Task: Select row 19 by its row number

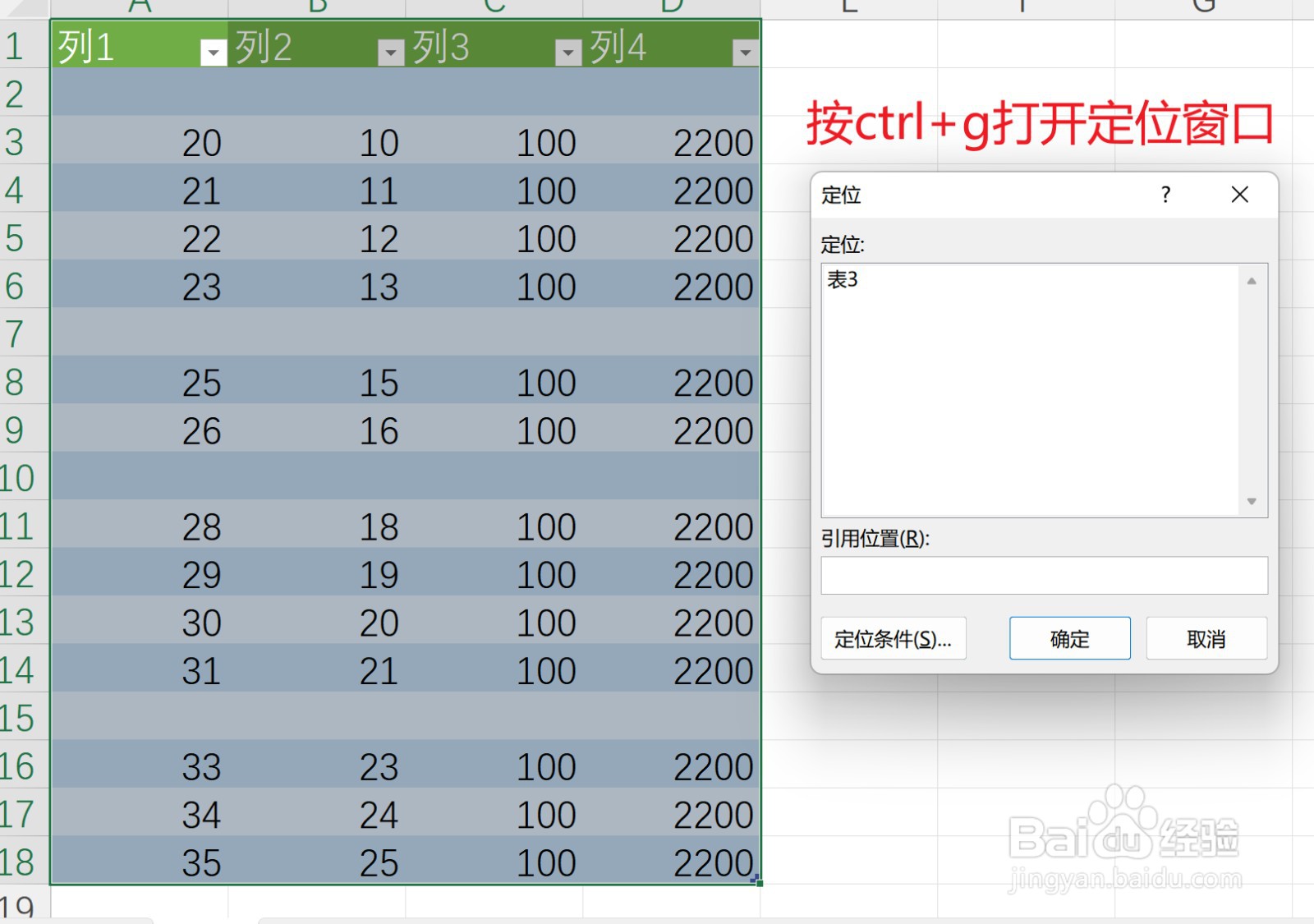Action: pyautogui.click(x=18, y=908)
